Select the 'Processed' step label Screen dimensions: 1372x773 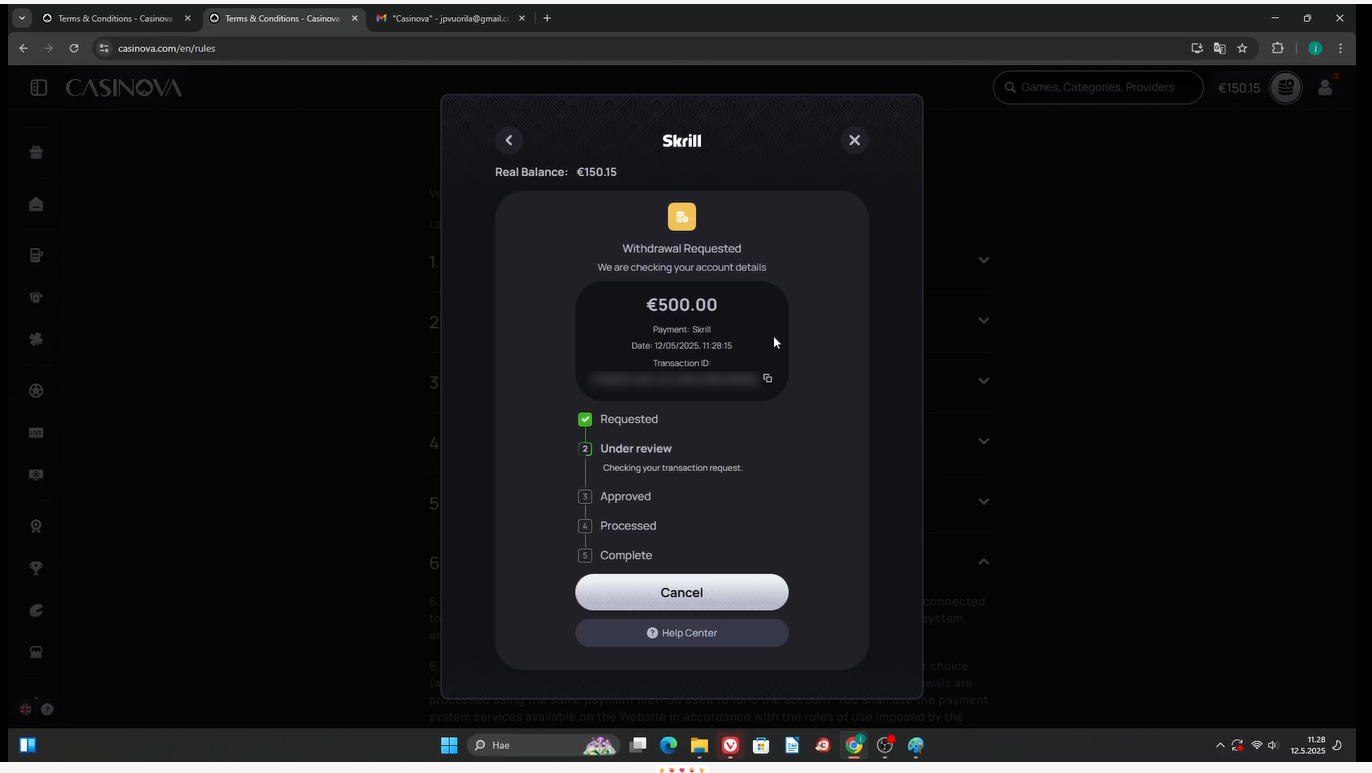click(628, 525)
